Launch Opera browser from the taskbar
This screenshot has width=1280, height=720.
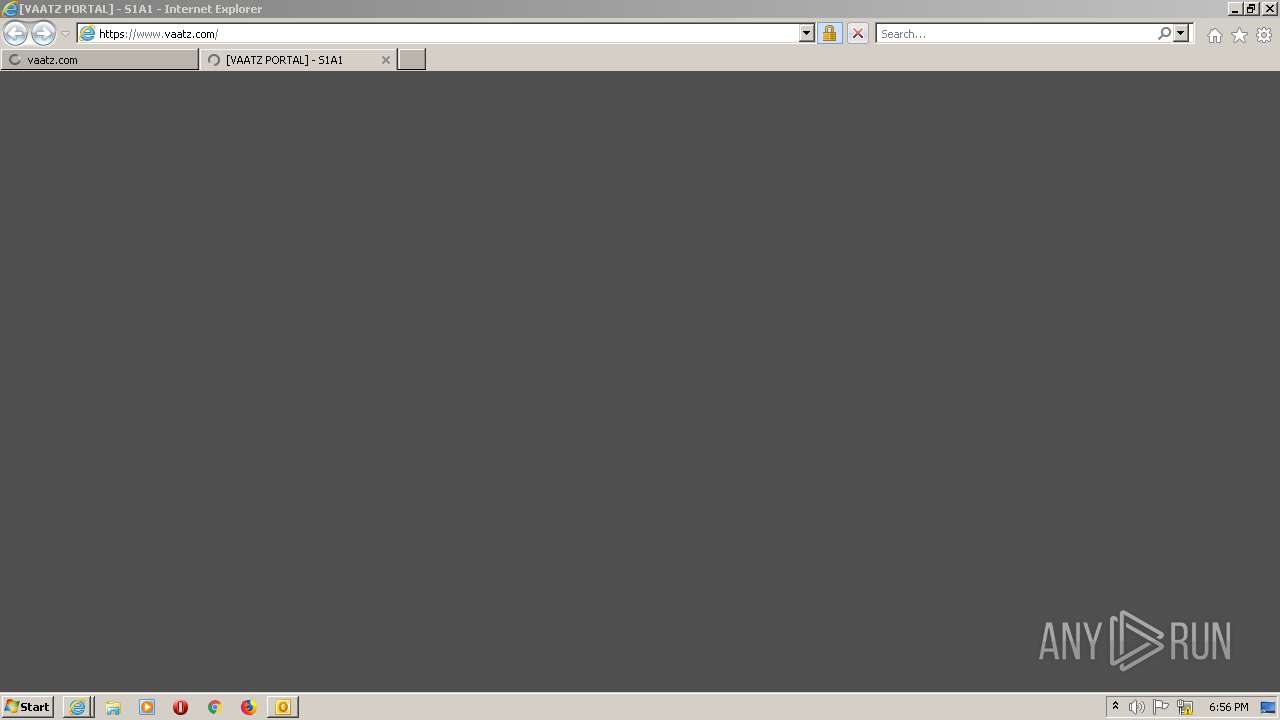click(x=181, y=707)
